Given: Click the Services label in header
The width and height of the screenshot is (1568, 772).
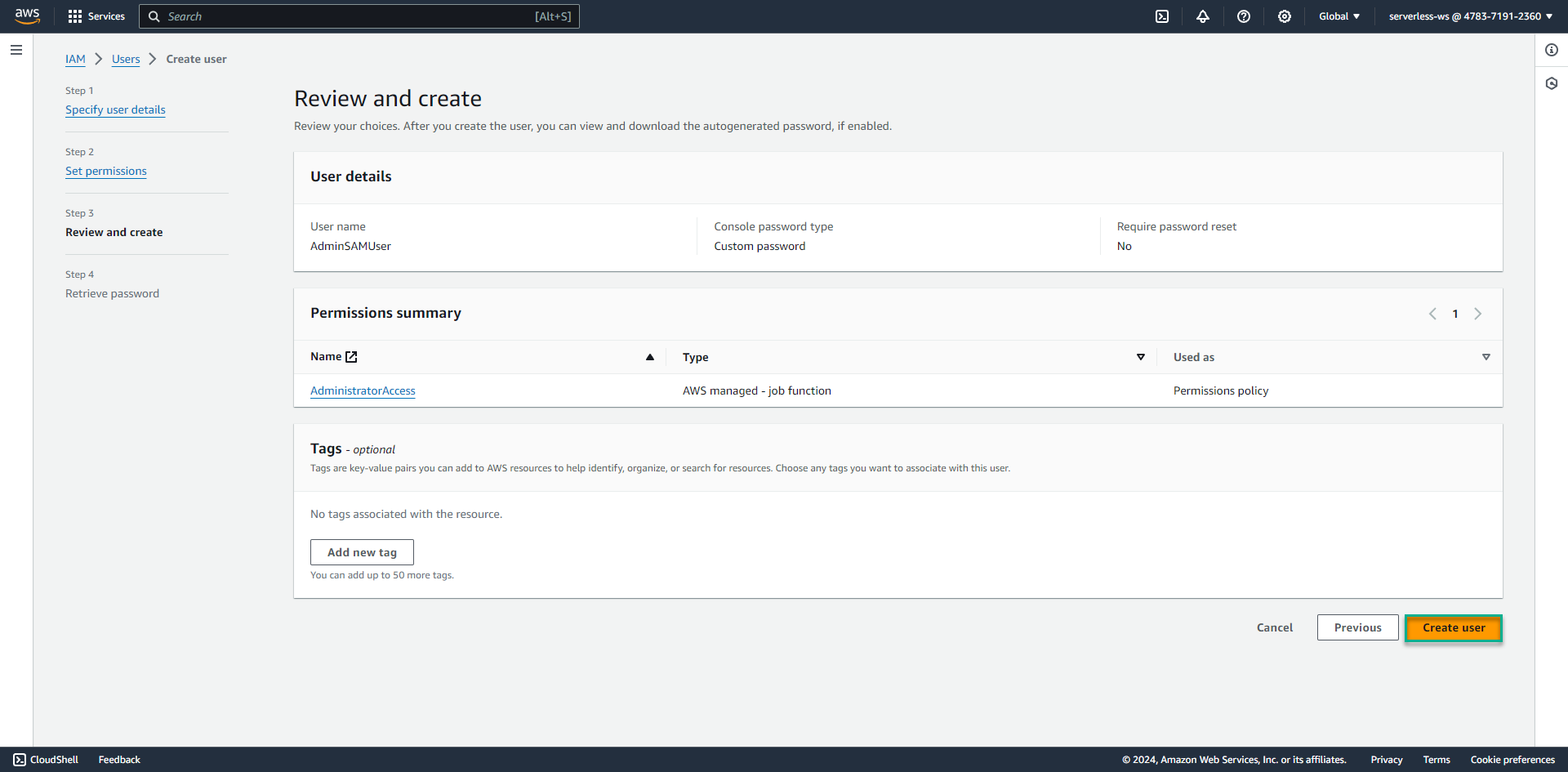Looking at the screenshot, I should [x=106, y=16].
